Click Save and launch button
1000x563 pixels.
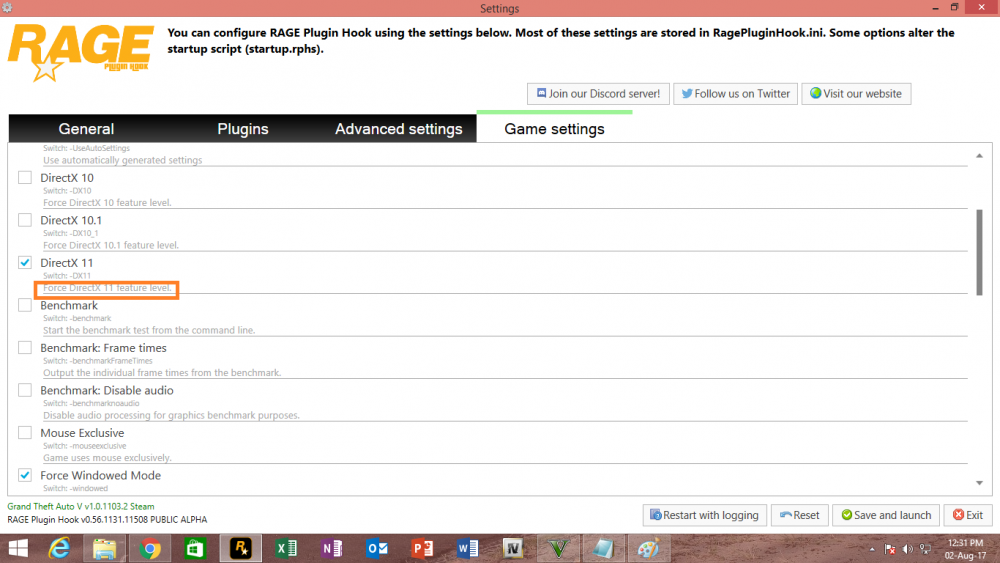pos(886,515)
